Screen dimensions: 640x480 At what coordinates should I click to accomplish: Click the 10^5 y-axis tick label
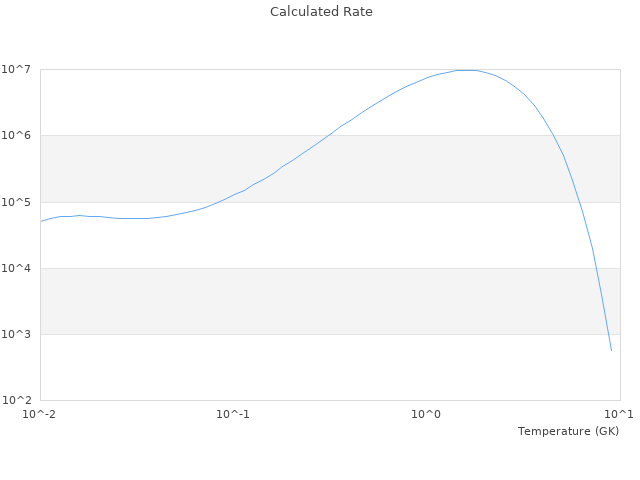click(19, 202)
